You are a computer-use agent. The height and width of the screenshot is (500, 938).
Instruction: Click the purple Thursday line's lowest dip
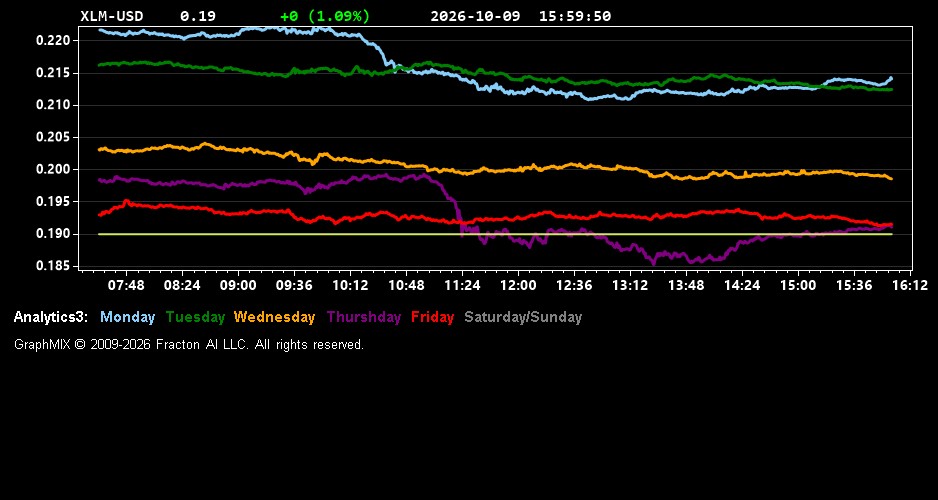tap(653, 263)
